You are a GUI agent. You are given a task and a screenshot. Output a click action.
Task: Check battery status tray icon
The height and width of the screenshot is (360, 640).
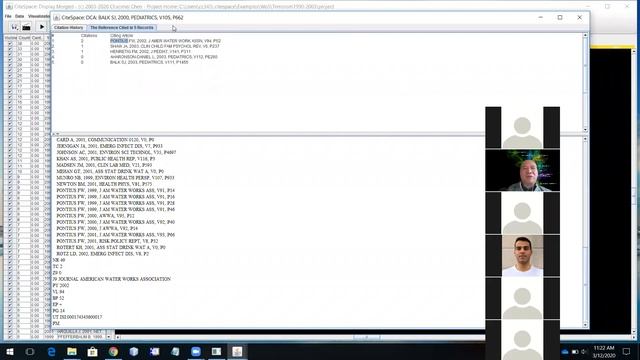pos(575,351)
